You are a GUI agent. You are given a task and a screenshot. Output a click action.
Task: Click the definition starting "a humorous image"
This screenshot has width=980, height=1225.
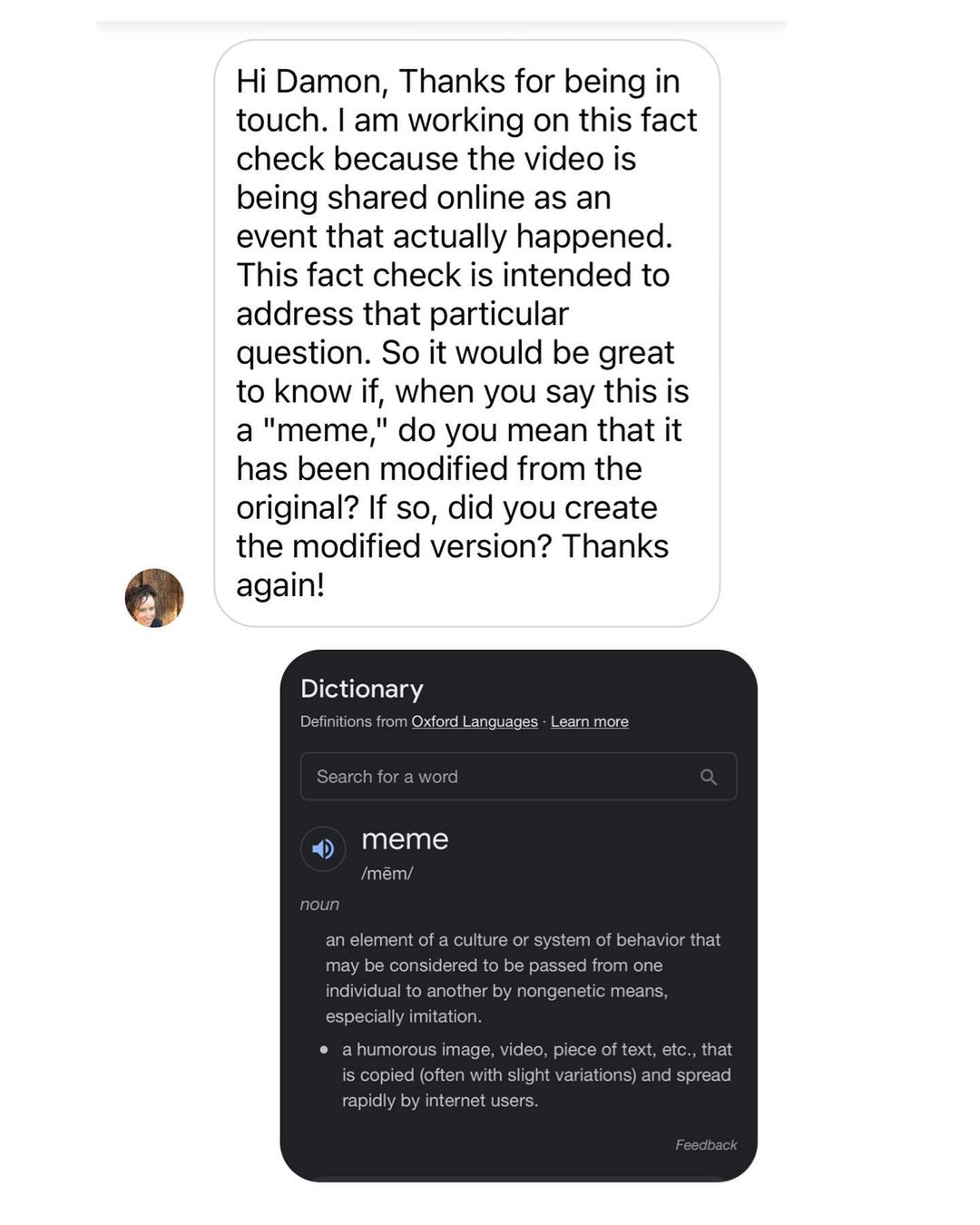(x=536, y=1074)
